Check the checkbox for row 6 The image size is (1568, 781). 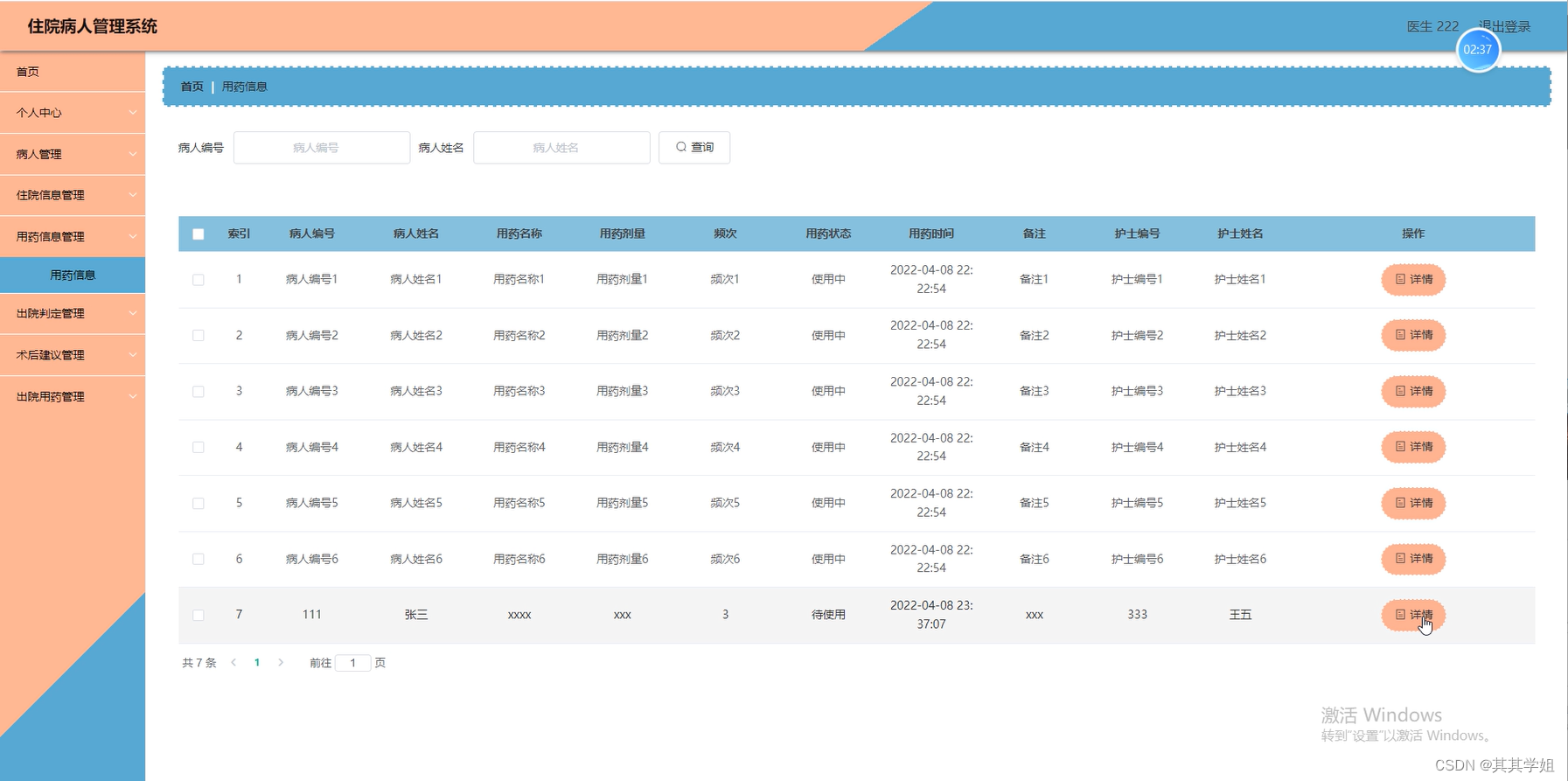tap(199, 560)
